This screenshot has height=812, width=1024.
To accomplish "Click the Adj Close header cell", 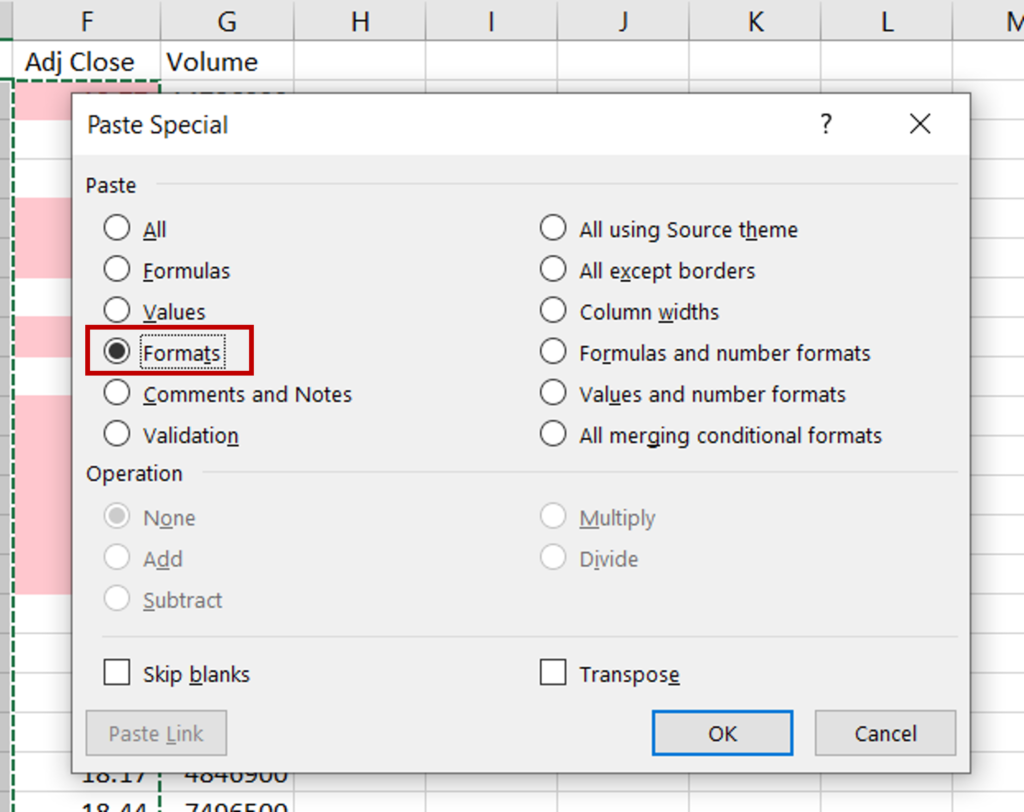I will (x=87, y=61).
